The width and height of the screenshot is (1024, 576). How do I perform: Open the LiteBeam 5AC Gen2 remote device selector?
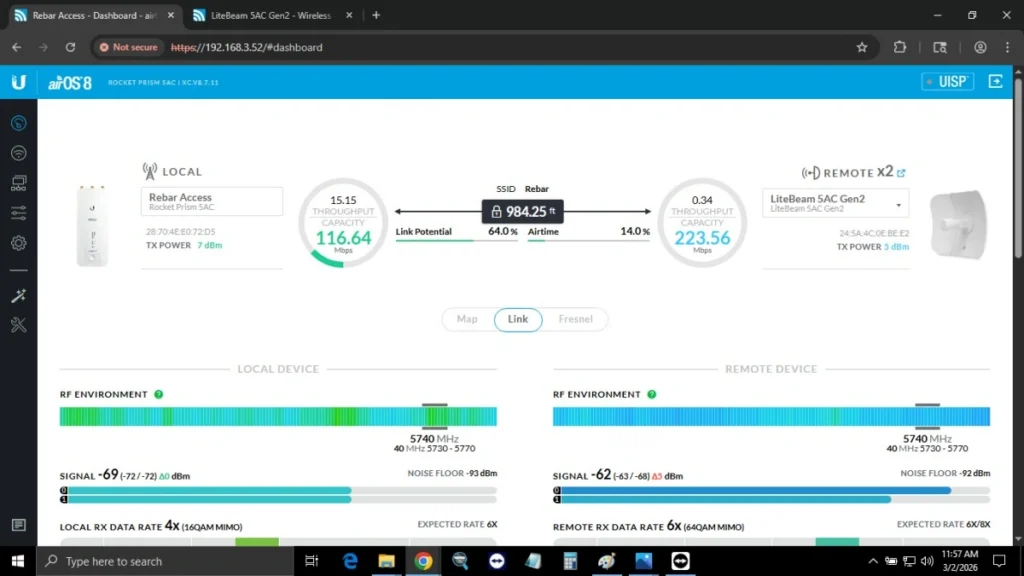(835, 202)
